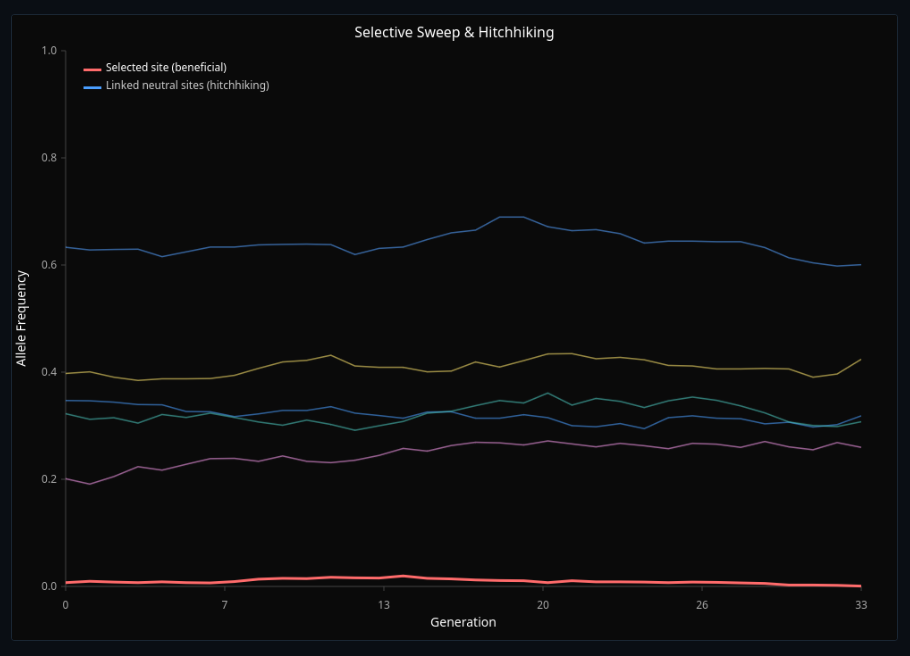Select the topmost blue hitchhiking curve
The height and width of the screenshot is (656, 910).
pyautogui.click(x=300, y=243)
